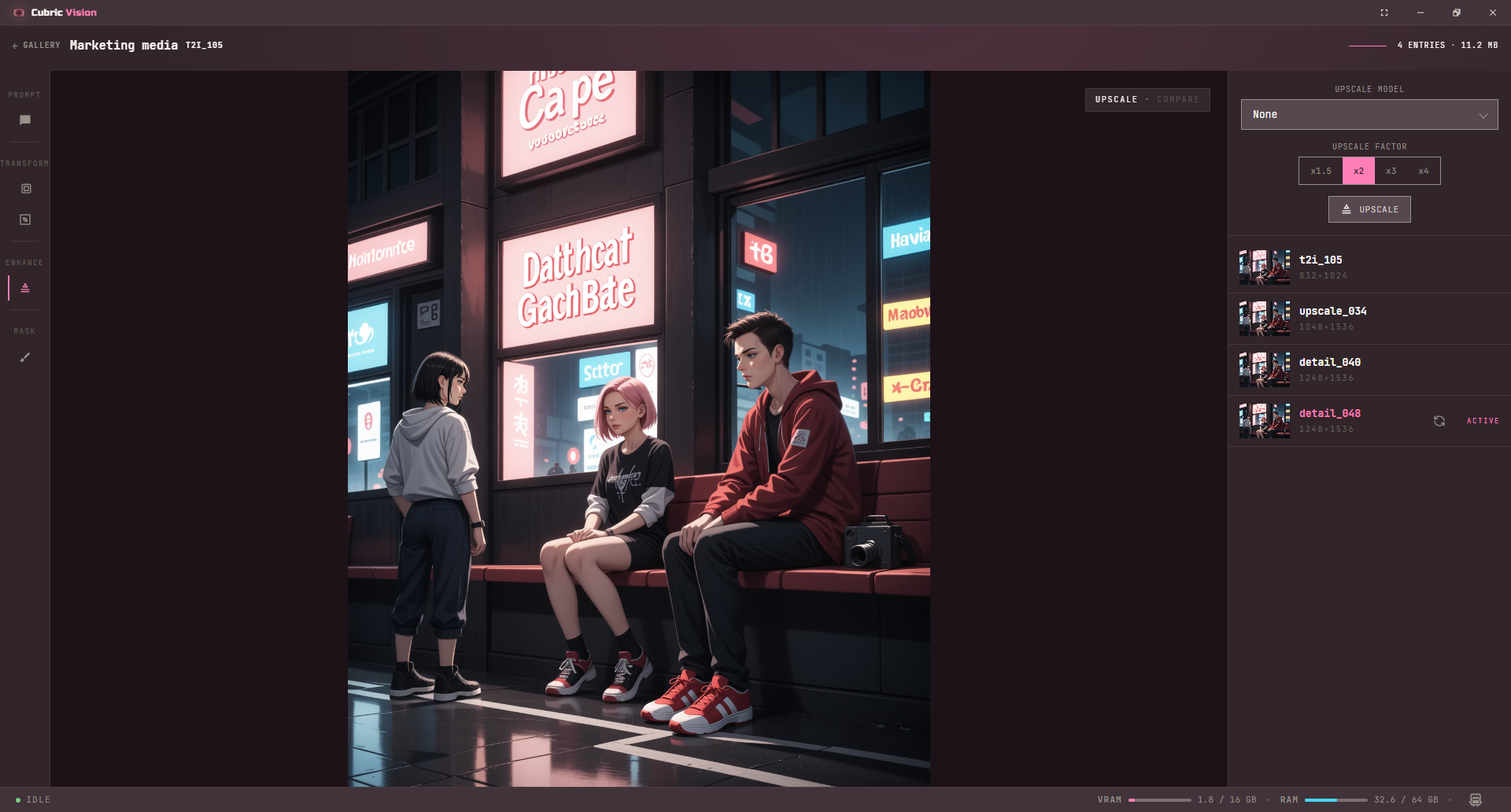The width and height of the screenshot is (1511, 812).
Task: Click the IDLE status indicator
Action: pyautogui.click(x=33, y=799)
